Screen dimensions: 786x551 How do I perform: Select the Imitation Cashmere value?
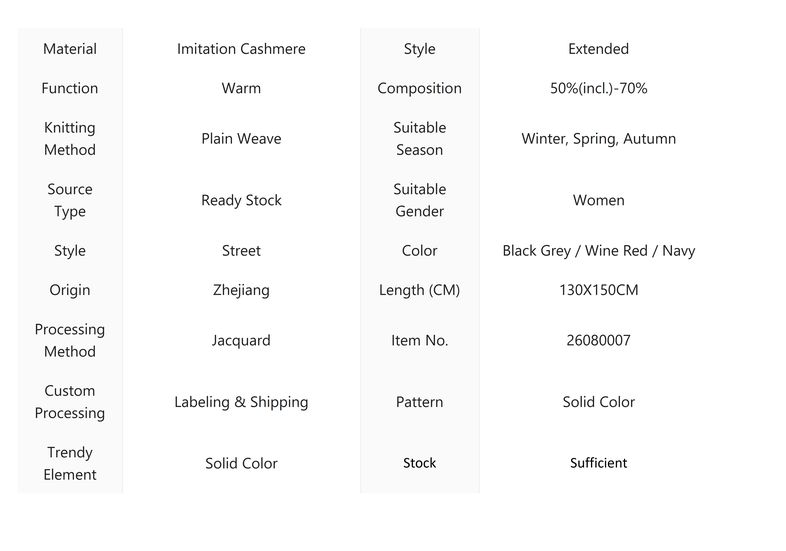(241, 49)
